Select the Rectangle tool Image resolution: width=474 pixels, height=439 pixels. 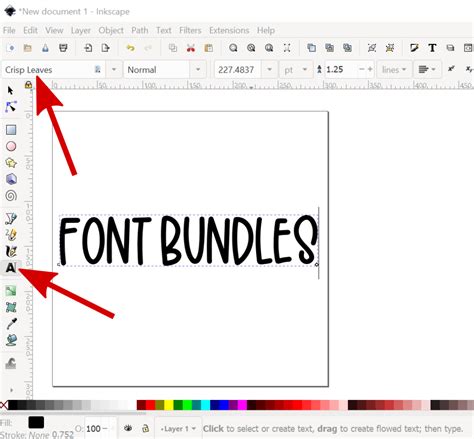click(11, 130)
